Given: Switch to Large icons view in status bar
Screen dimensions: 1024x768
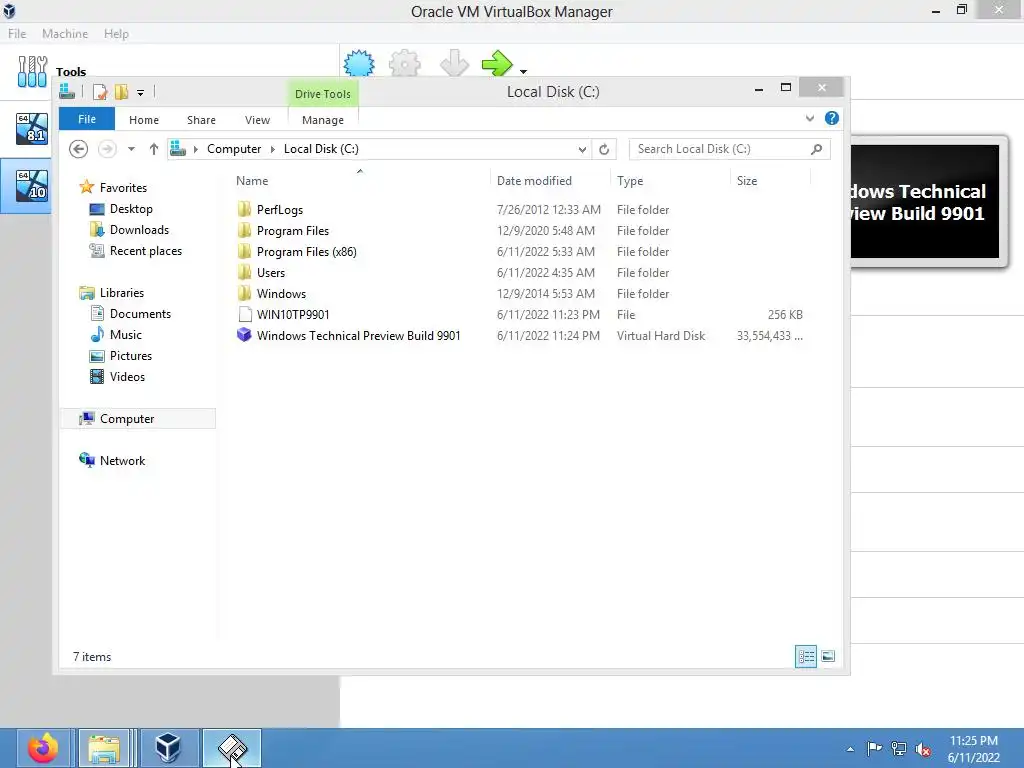Looking at the screenshot, I should [828, 656].
